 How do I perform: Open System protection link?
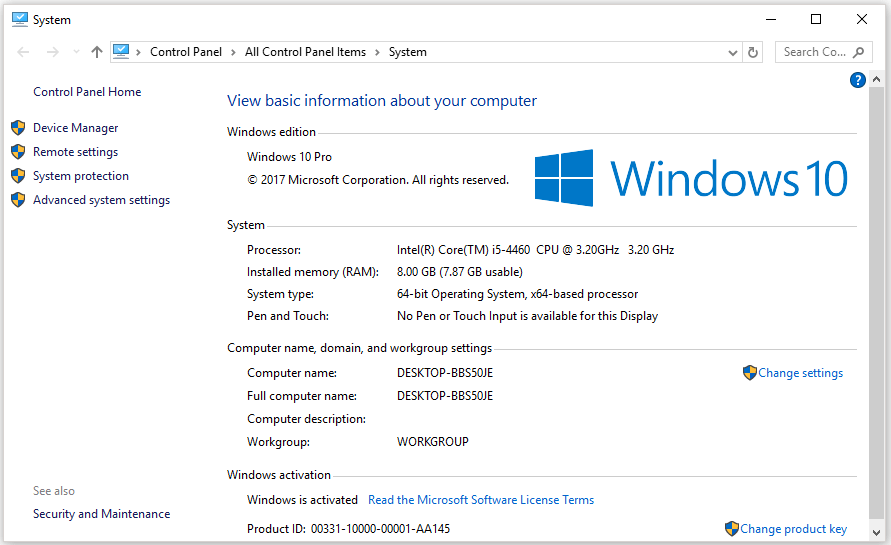click(81, 176)
